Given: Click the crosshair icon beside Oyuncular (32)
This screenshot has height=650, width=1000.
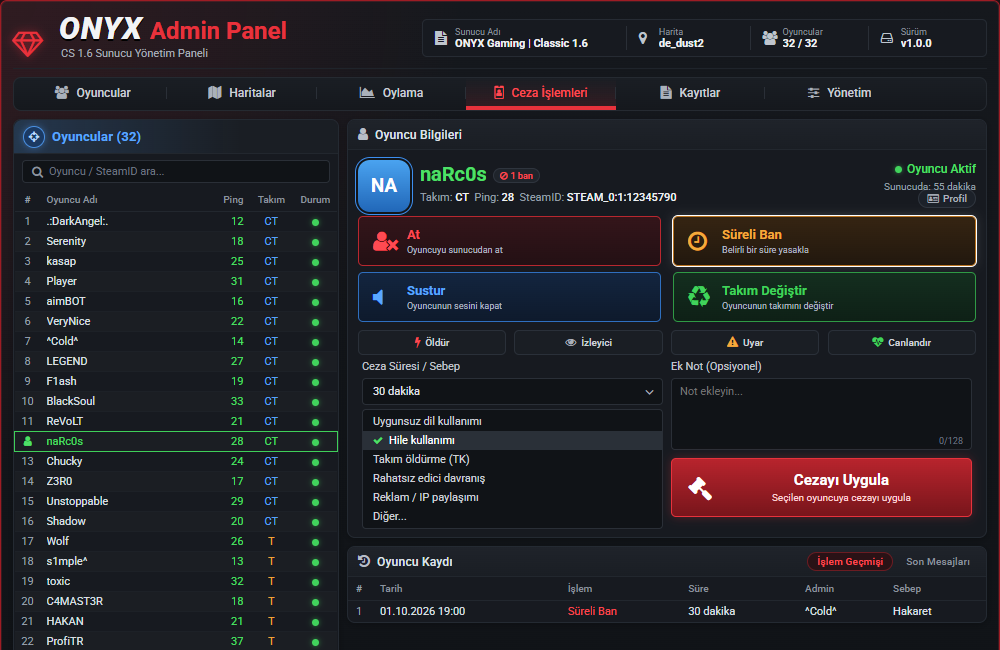Looking at the screenshot, I should [x=34, y=137].
